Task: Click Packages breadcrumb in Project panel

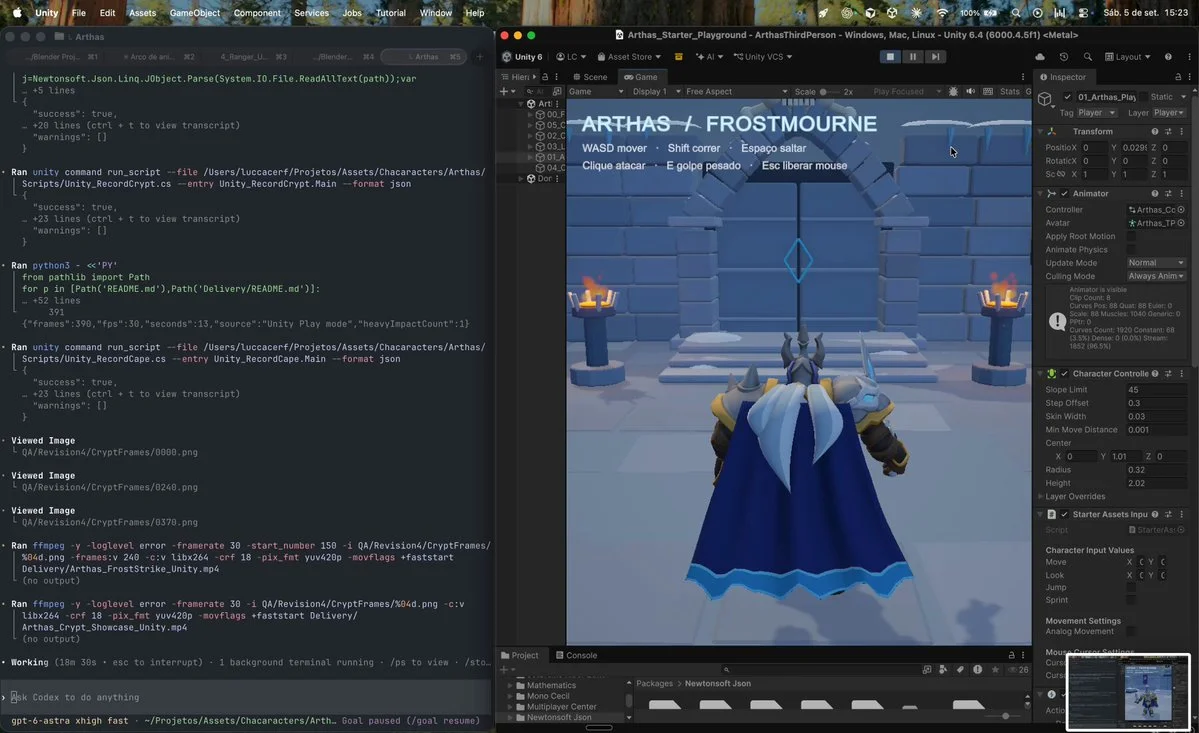Action: coord(655,683)
